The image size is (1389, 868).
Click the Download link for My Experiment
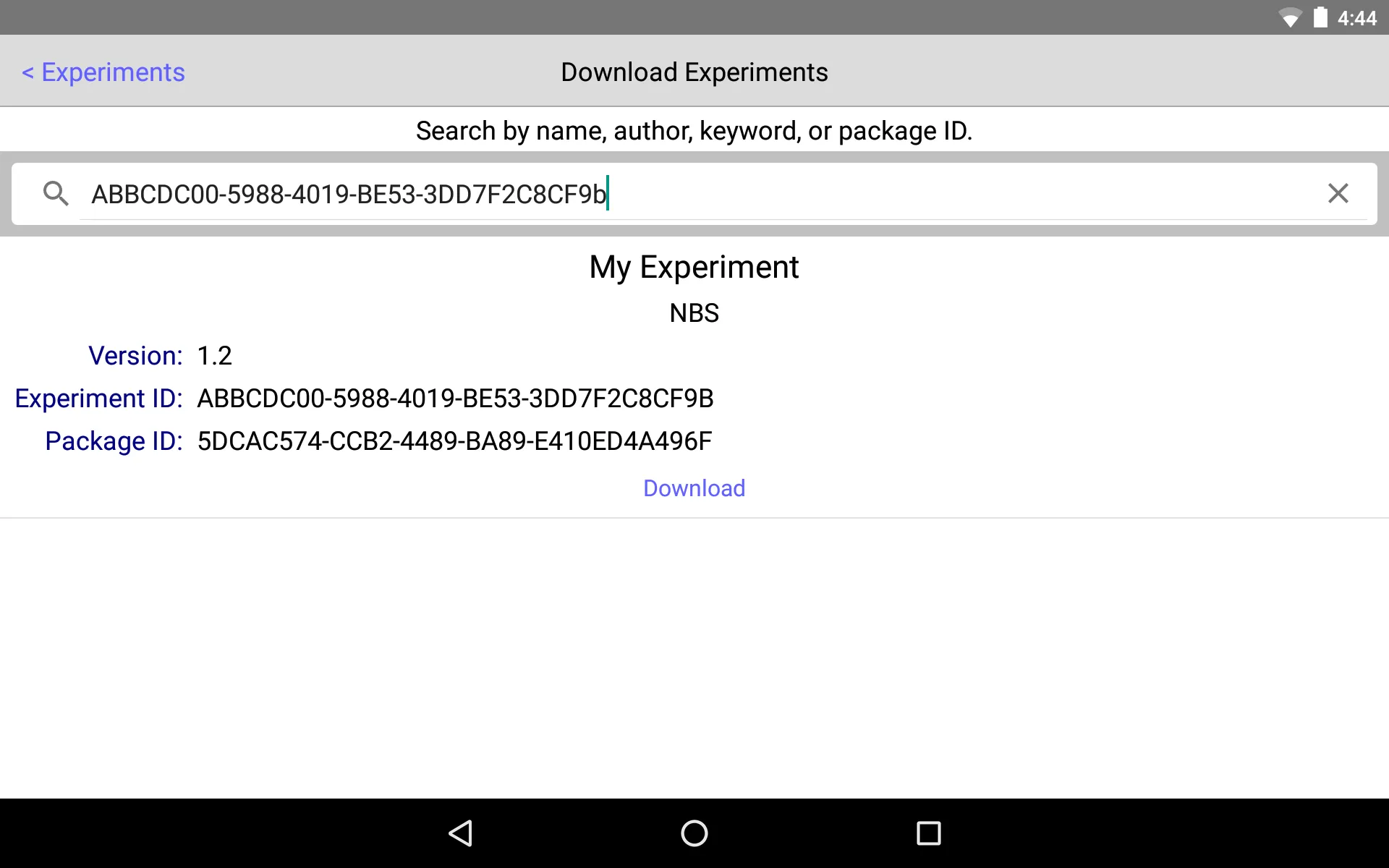(x=694, y=488)
